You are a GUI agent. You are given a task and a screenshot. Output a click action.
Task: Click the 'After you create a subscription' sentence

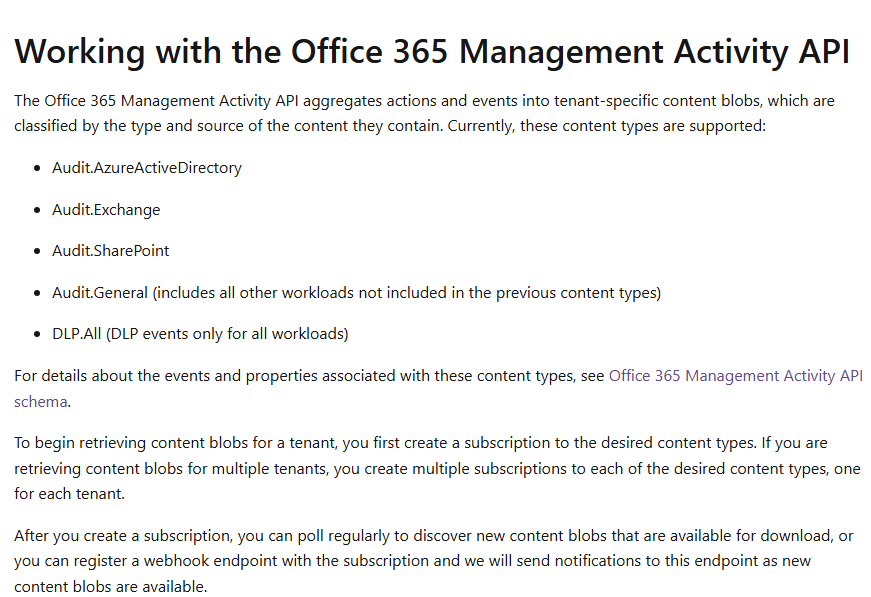433,561
